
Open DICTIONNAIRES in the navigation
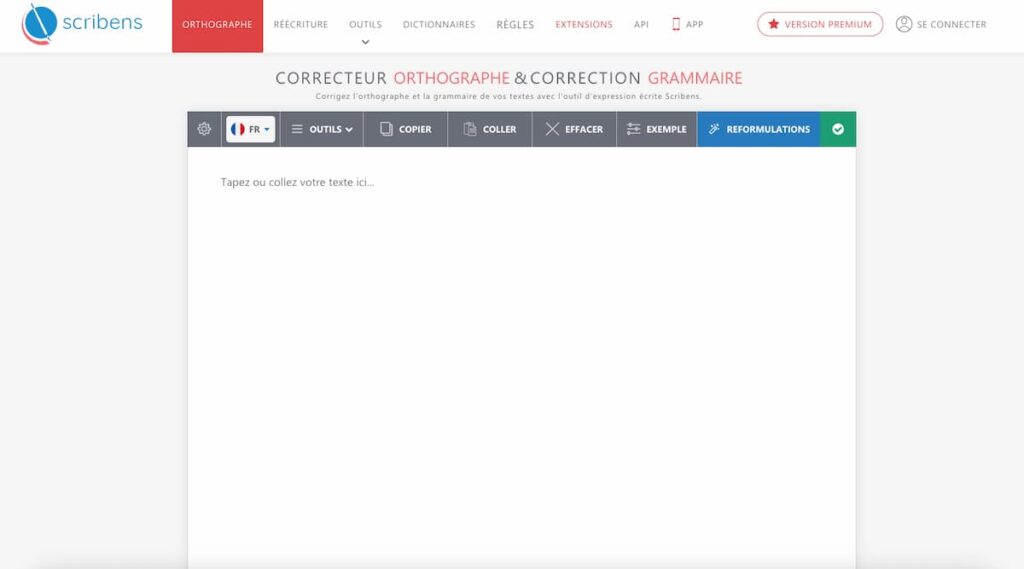439,25
